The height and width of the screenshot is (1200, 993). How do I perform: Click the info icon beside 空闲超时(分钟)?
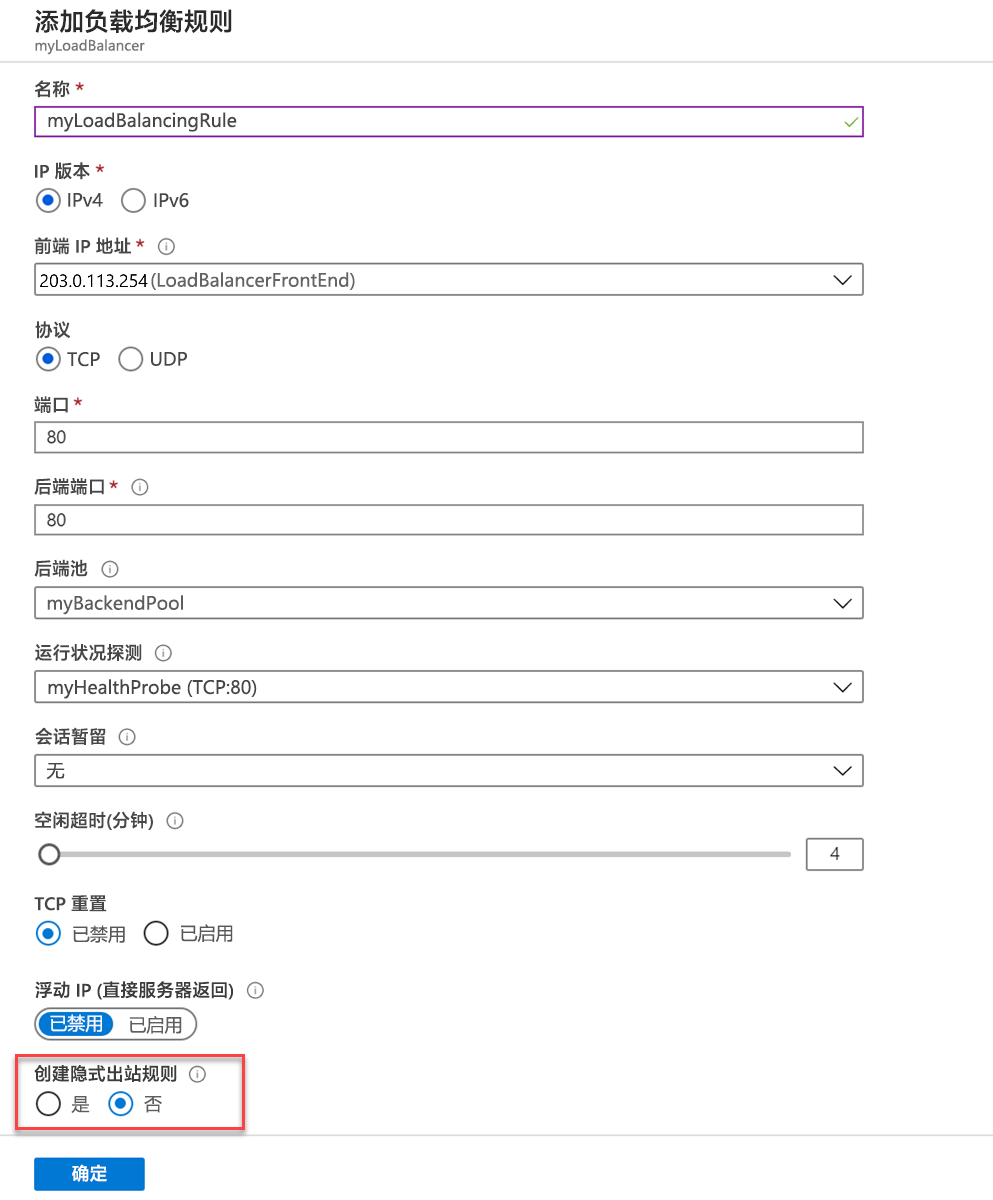click(x=174, y=820)
